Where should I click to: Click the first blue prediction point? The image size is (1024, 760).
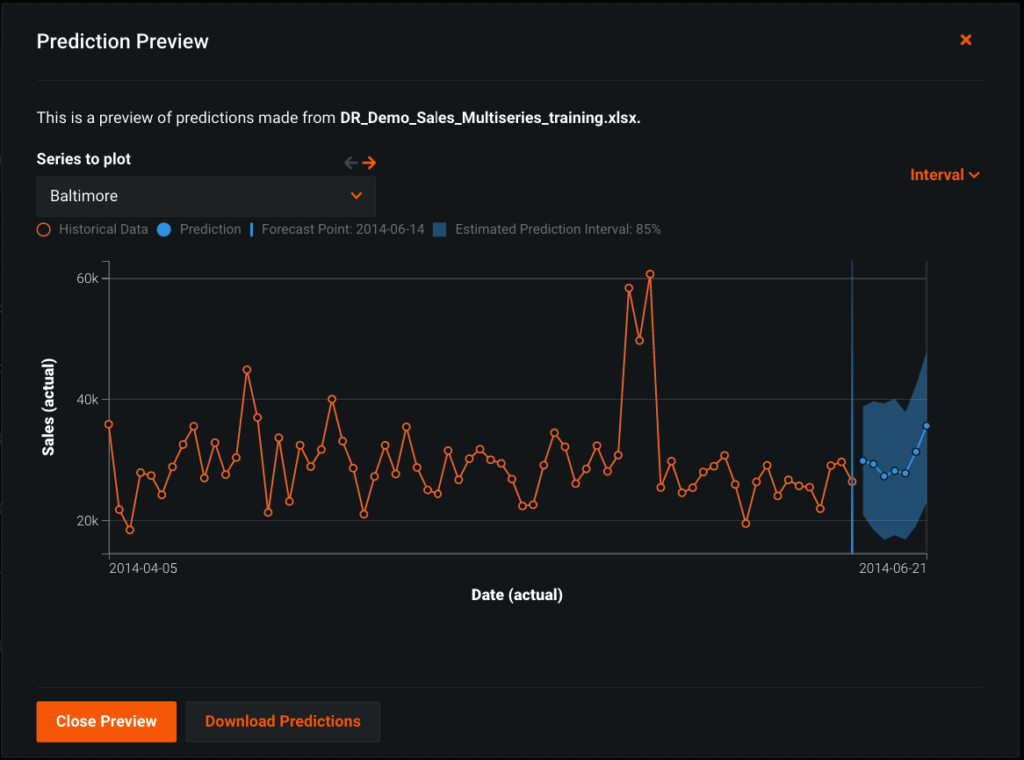(x=863, y=461)
